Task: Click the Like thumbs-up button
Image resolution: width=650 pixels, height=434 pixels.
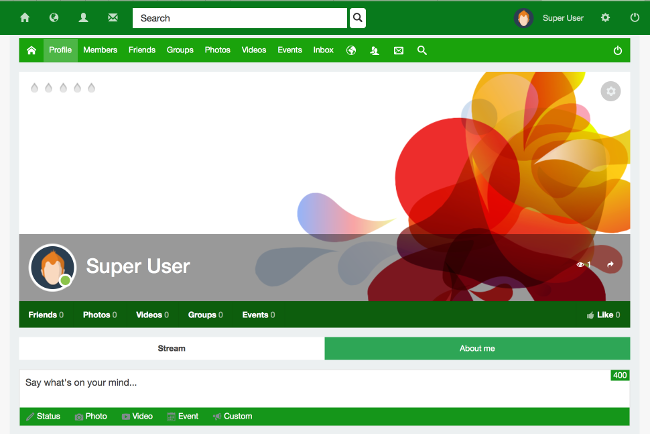Action: 604,315
